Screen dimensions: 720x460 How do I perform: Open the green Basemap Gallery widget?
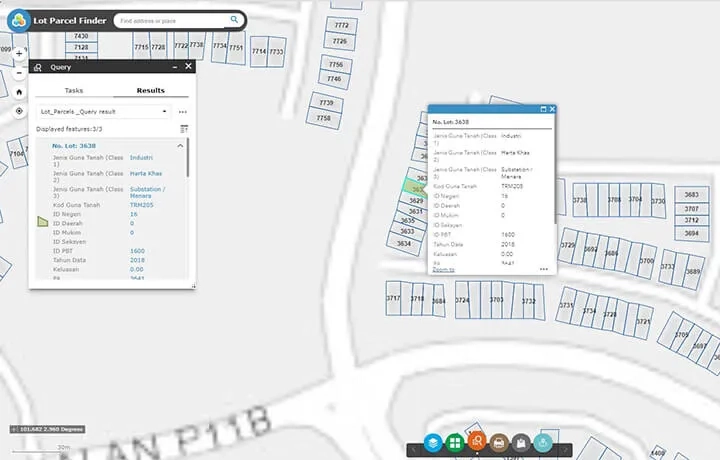tap(455, 441)
